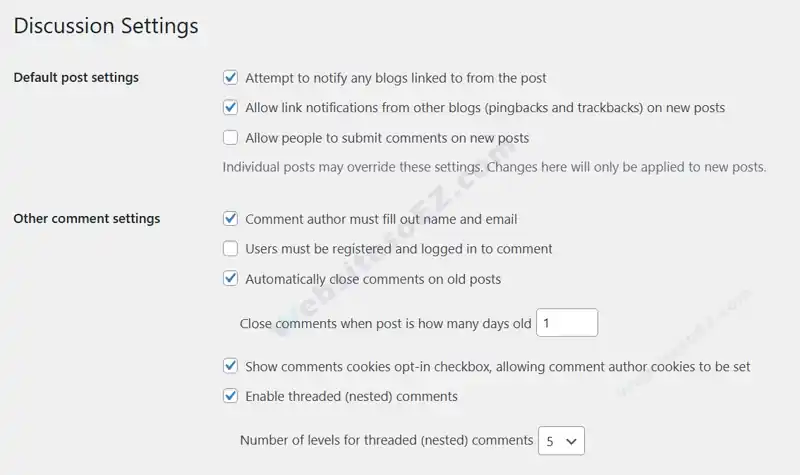Click the 'Discussion Settings' page heading
Screen dimensions: 800x475
pyautogui.click(x=106, y=26)
